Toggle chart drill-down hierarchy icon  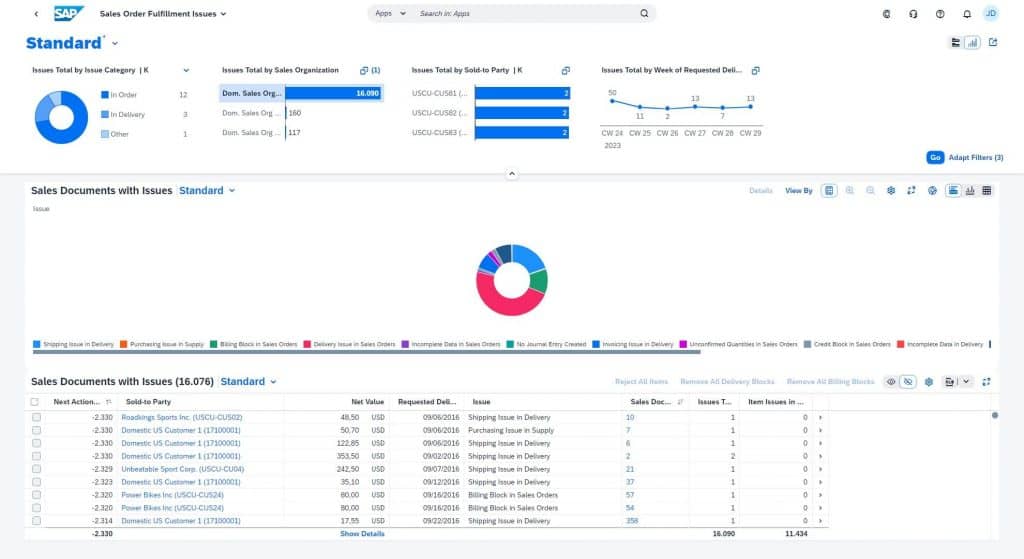(829, 191)
